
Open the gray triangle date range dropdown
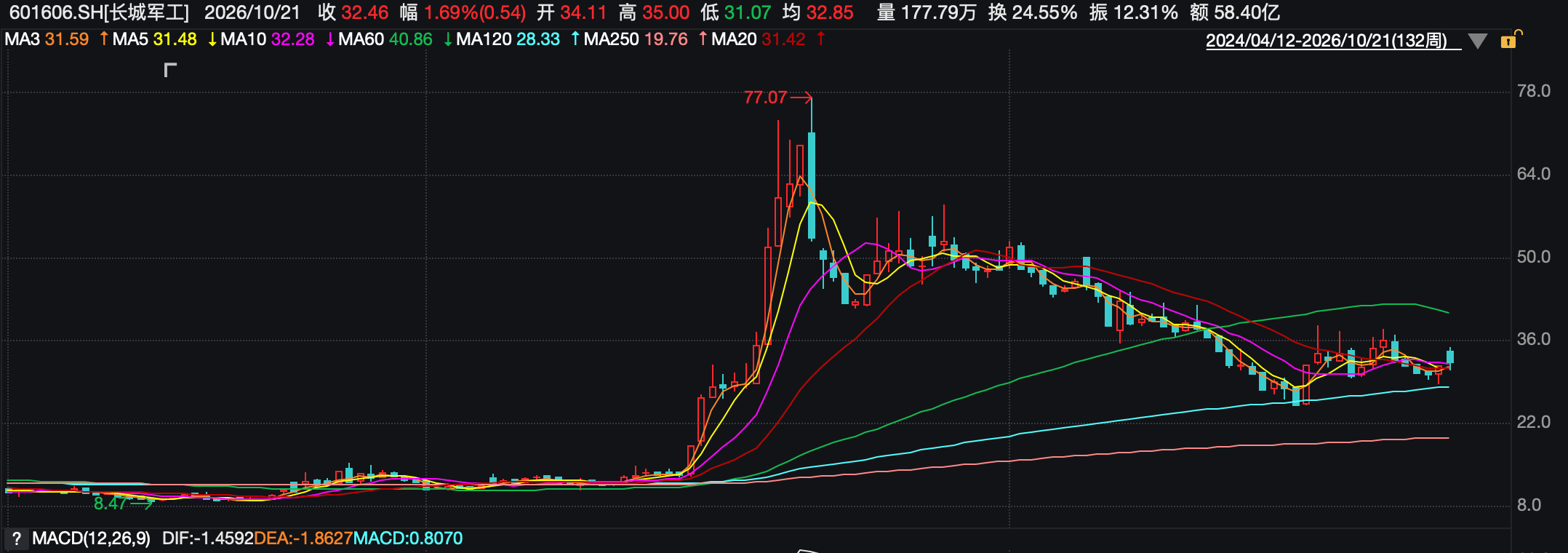pos(1477,41)
